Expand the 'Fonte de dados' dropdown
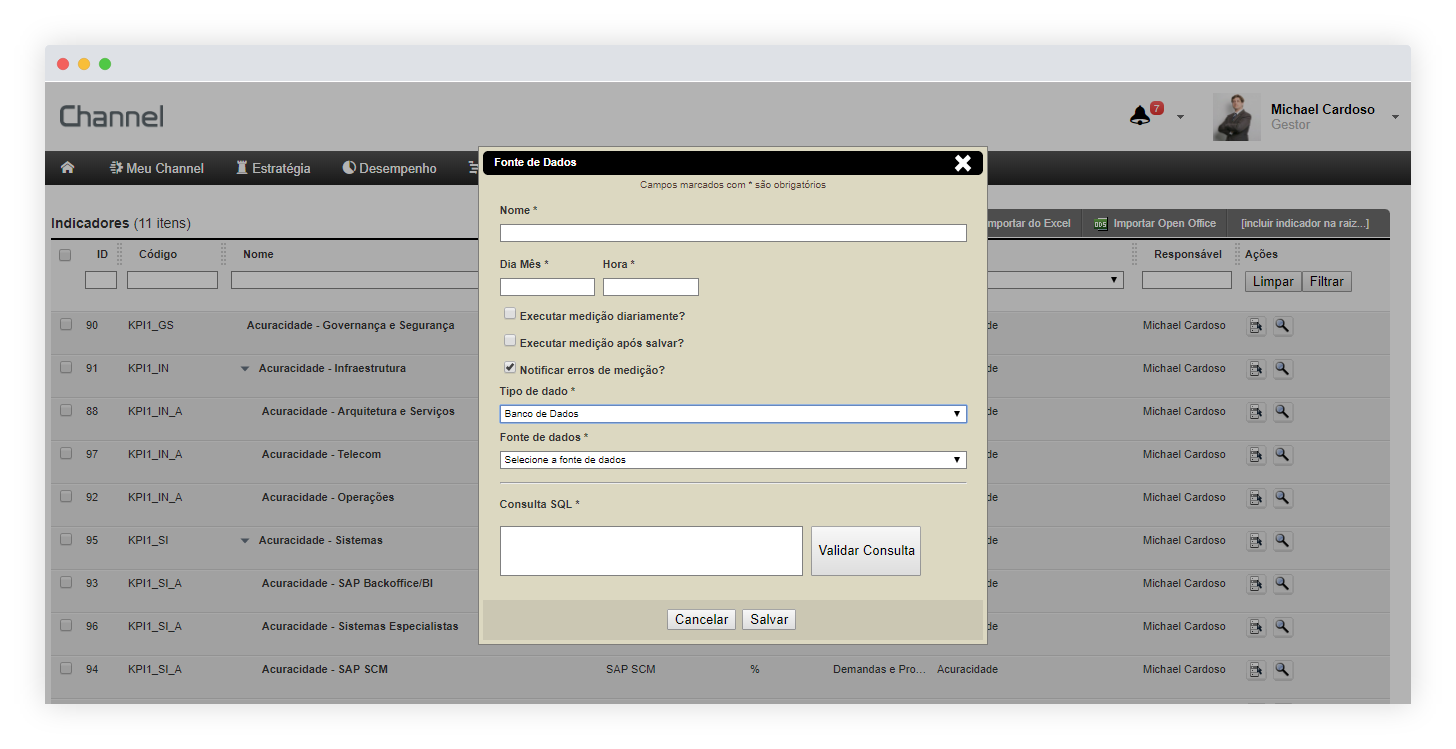The image size is (1456, 749). pyautogui.click(x=733, y=460)
